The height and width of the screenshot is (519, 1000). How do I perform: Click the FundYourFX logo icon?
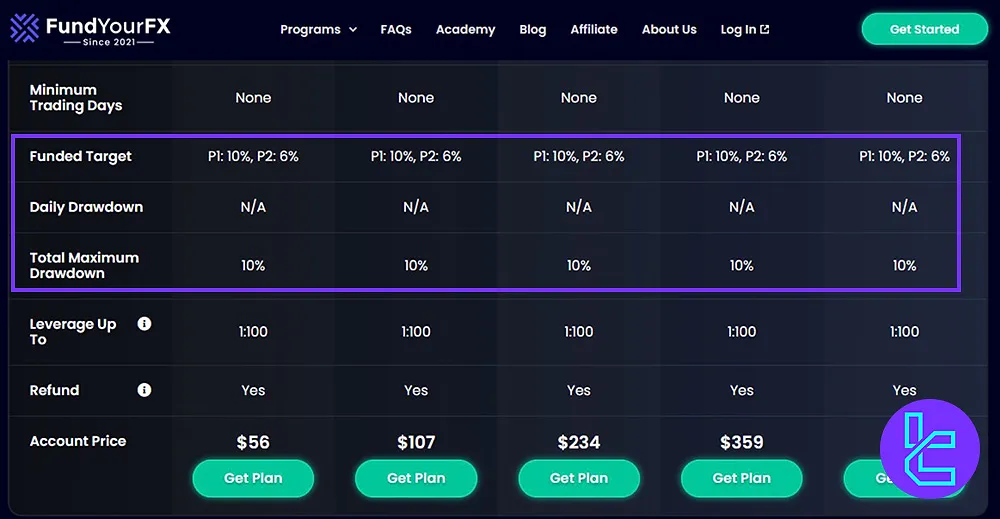coord(24,29)
